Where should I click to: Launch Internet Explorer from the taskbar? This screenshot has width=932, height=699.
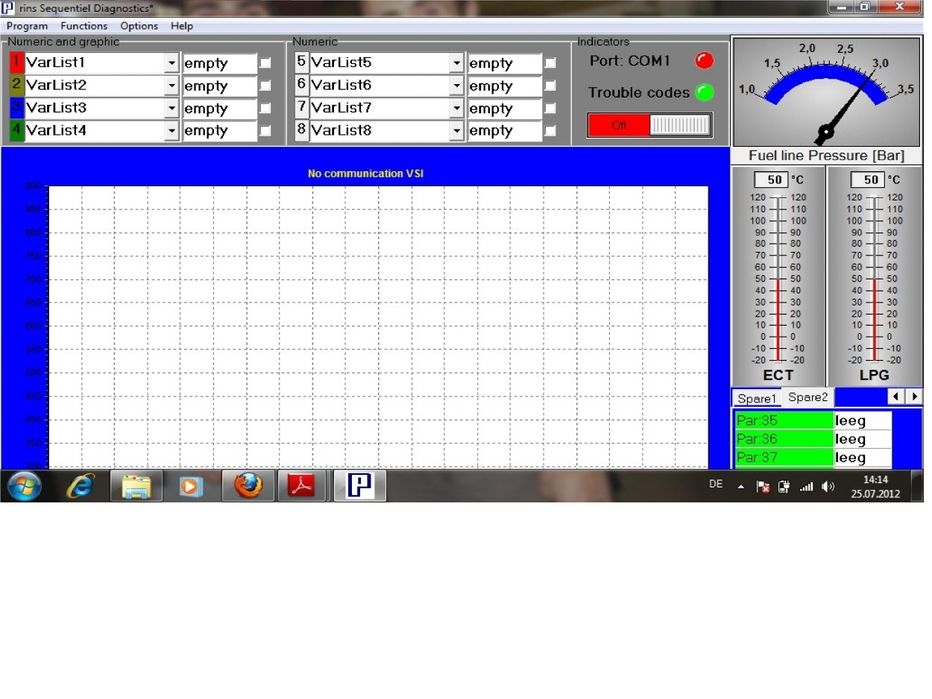click(x=81, y=486)
